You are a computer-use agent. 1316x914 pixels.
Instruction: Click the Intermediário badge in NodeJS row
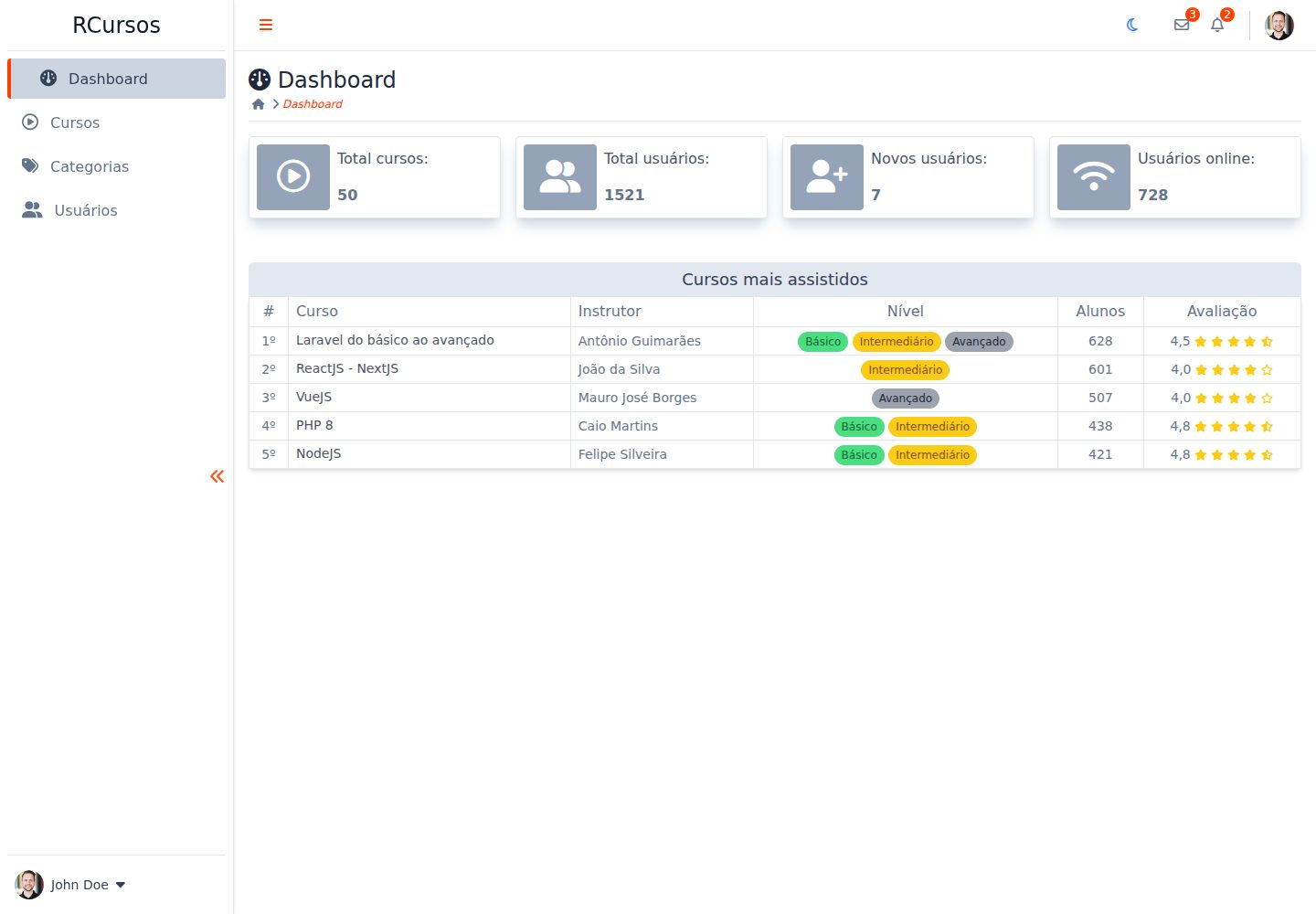[932, 455]
